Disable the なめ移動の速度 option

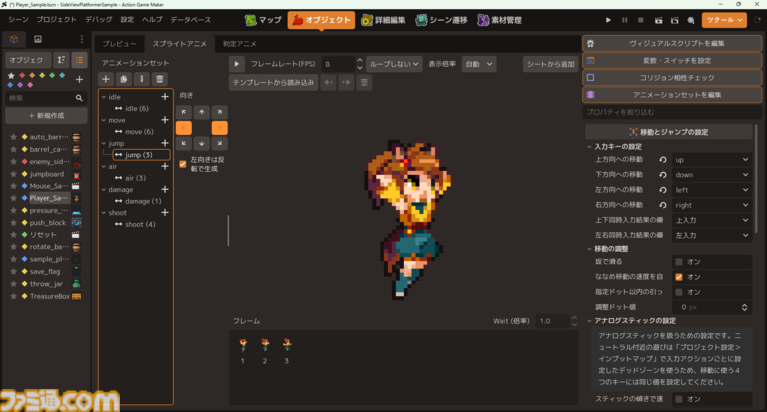click(x=679, y=277)
